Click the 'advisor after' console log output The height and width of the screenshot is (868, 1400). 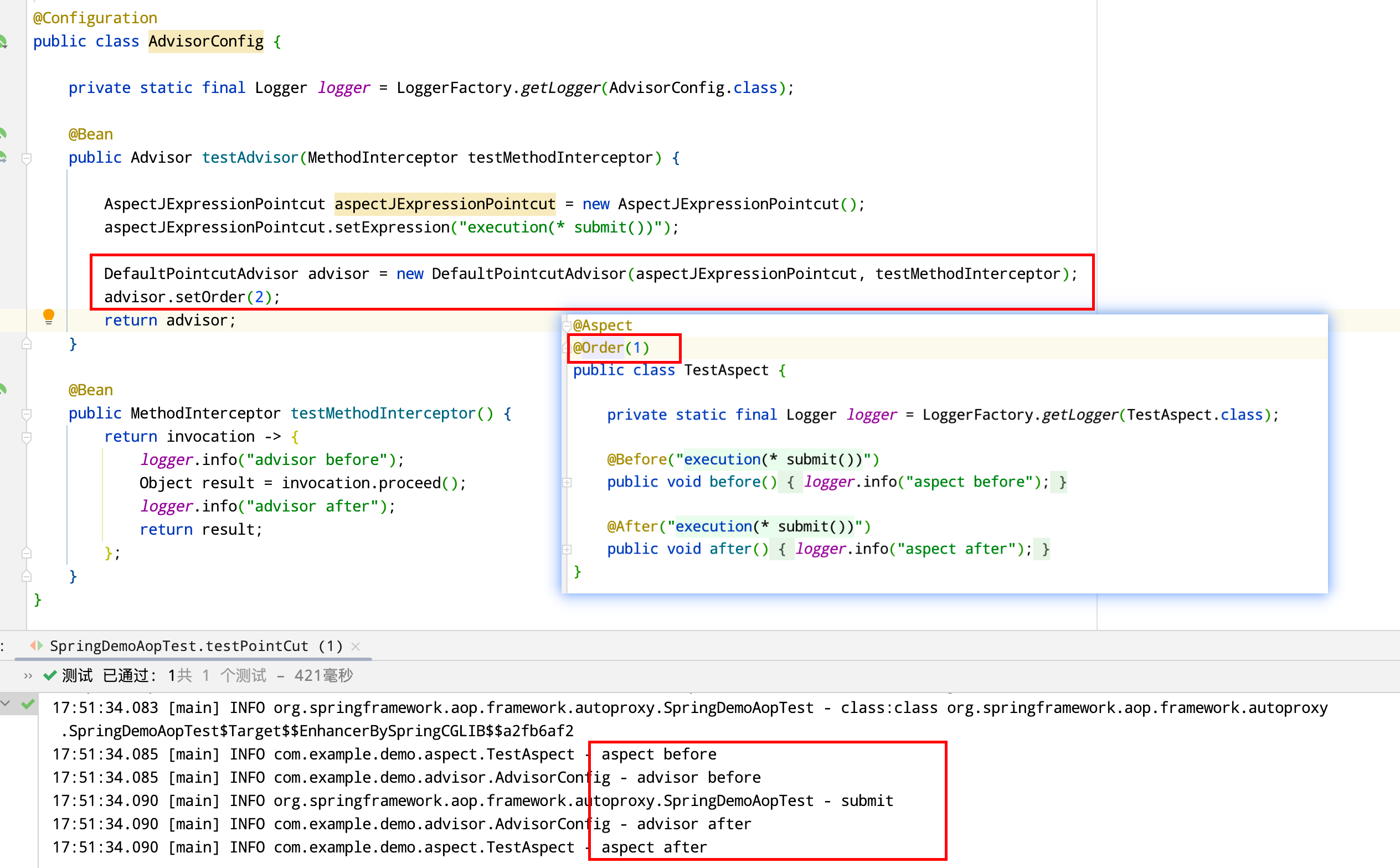694,824
